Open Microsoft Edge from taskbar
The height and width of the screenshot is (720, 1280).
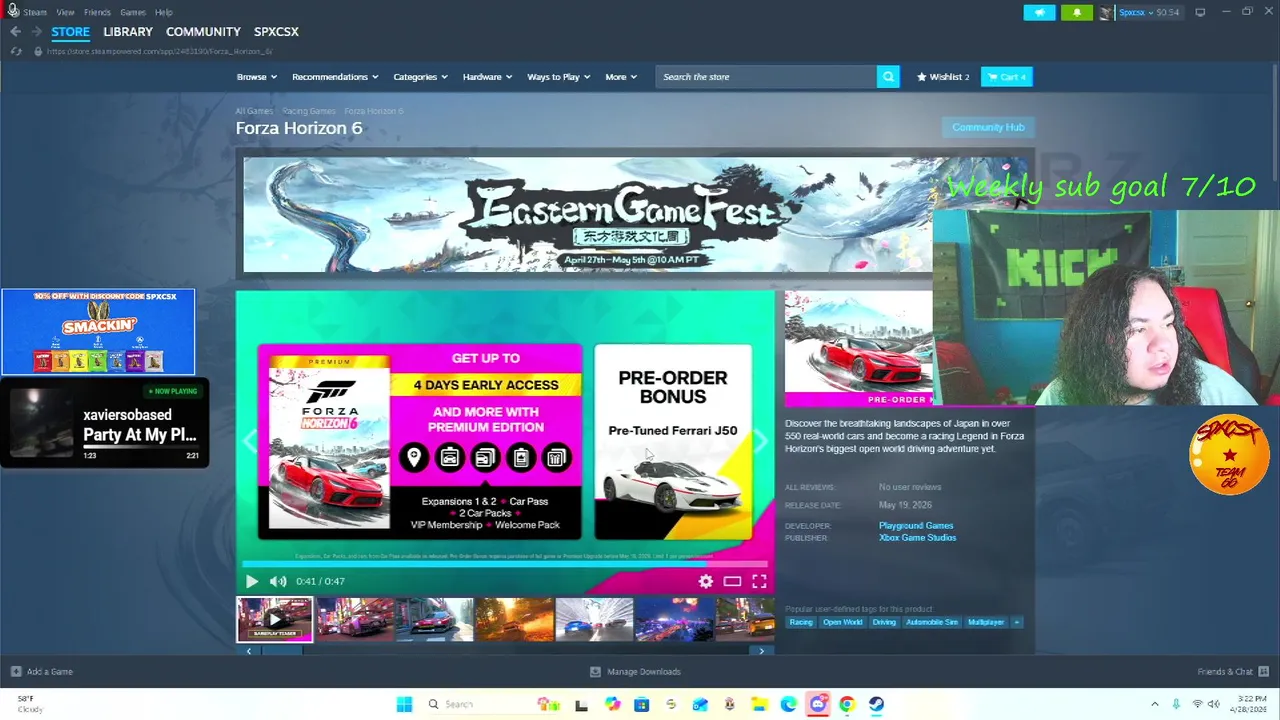(788, 704)
